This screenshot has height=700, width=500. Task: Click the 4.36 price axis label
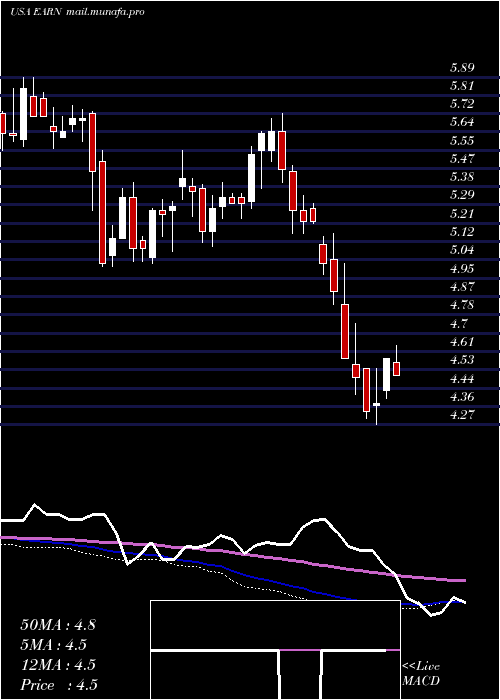tap(462, 397)
